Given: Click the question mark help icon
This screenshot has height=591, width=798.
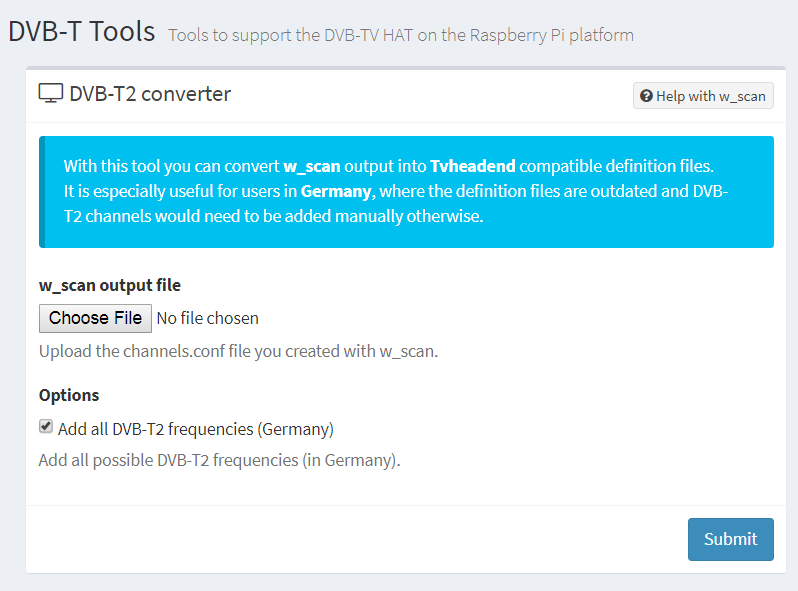Looking at the screenshot, I should click(x=646, y=96).
